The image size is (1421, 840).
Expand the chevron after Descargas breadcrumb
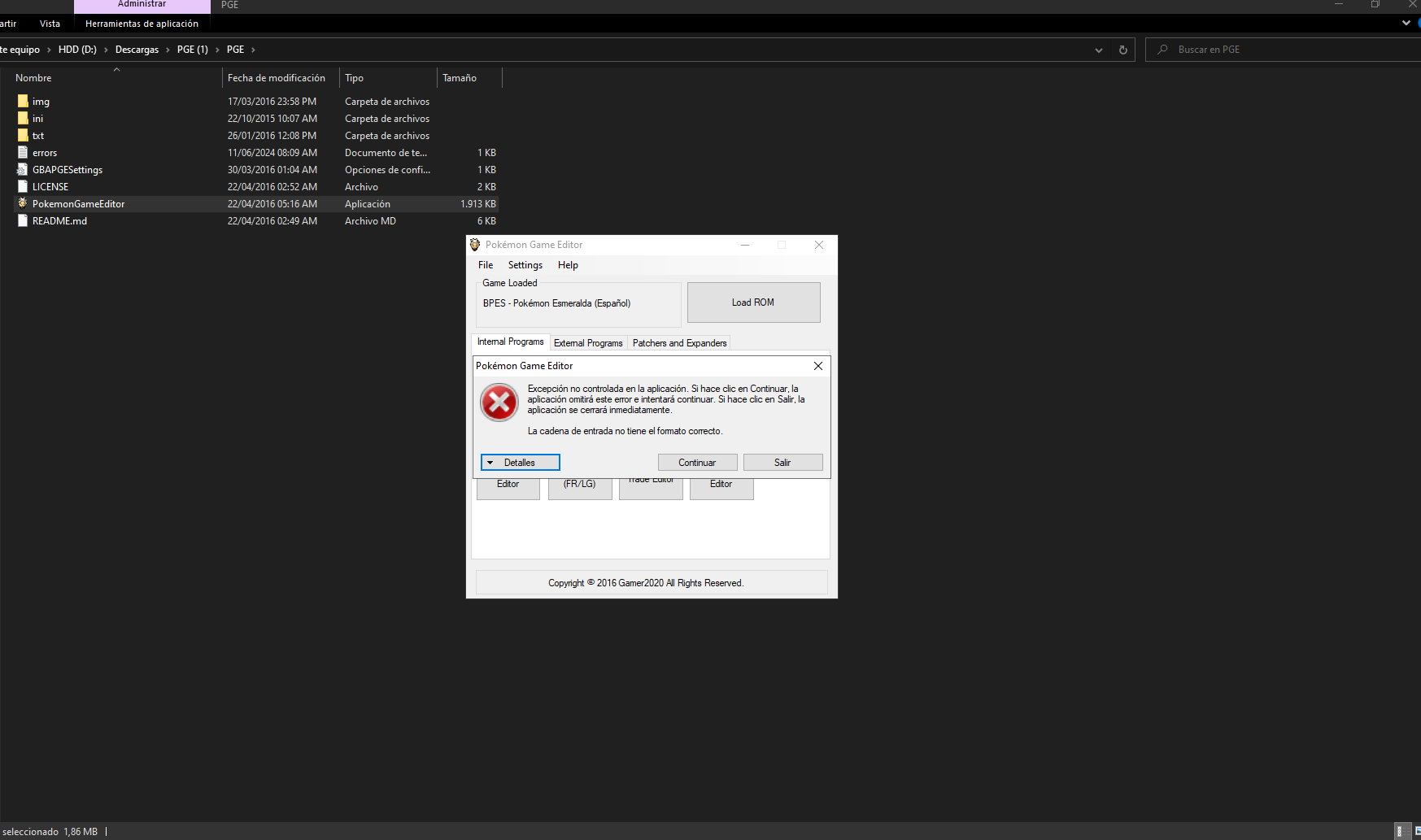168,50
